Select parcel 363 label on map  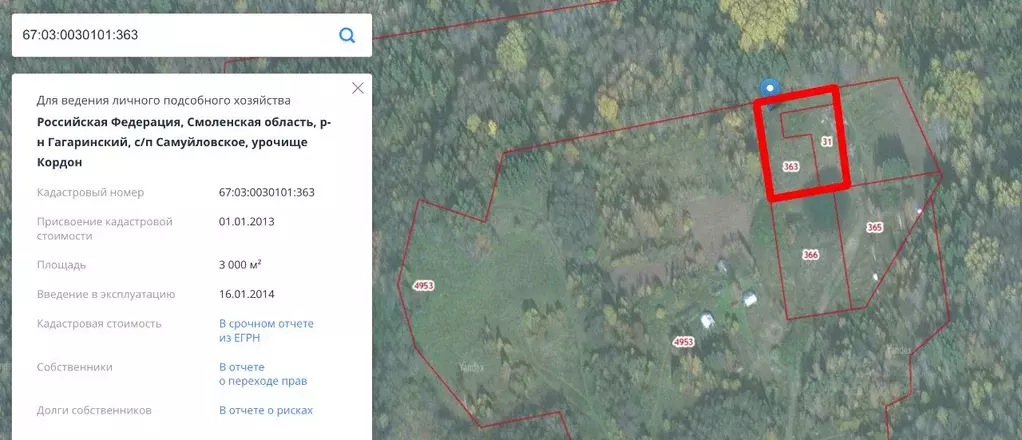point(791,167)
